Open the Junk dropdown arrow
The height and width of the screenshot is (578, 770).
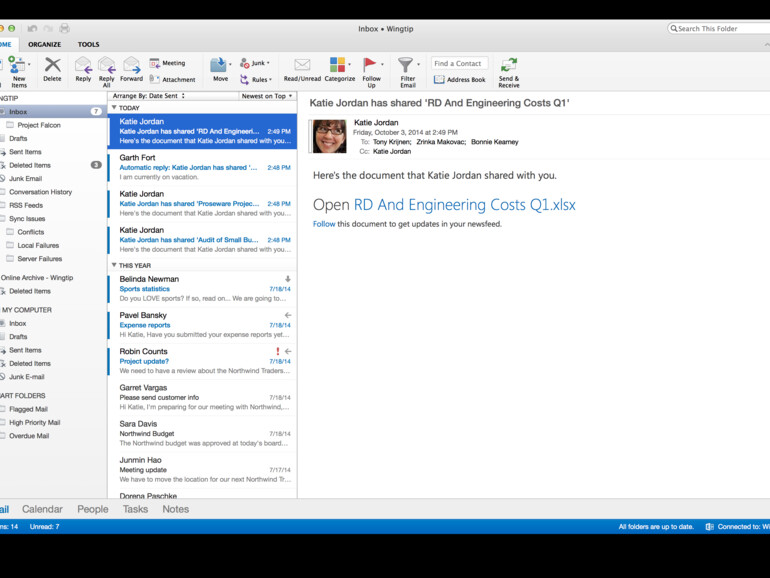pos(268,63)
